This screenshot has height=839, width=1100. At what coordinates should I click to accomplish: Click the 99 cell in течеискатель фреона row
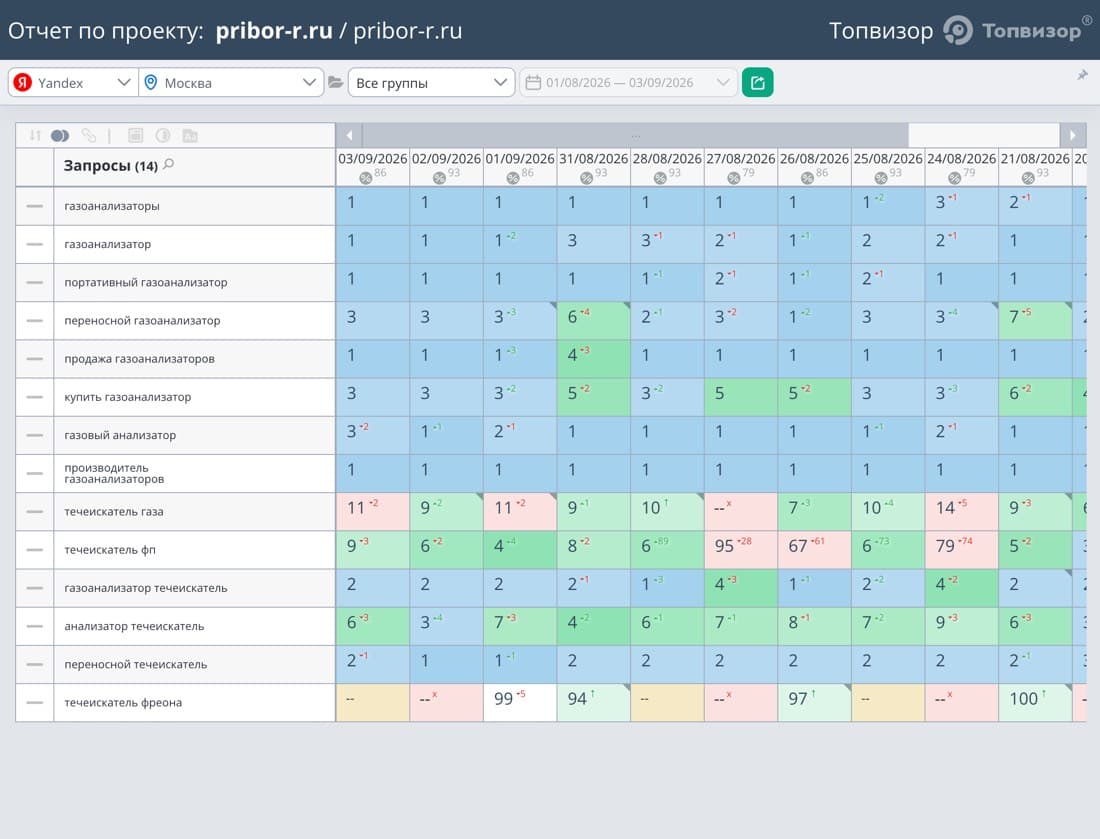pos(520,703)
